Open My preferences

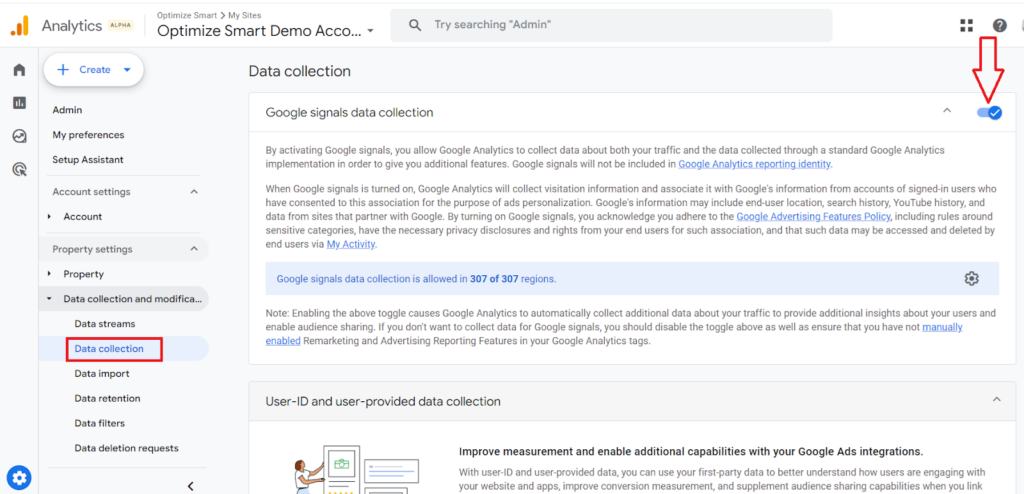click(x=88, y=135)
